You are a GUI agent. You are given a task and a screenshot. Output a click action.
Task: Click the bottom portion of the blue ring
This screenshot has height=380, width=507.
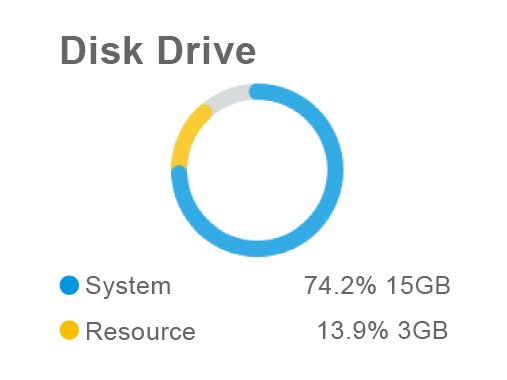pyautogui.click(x=257, y=248)
